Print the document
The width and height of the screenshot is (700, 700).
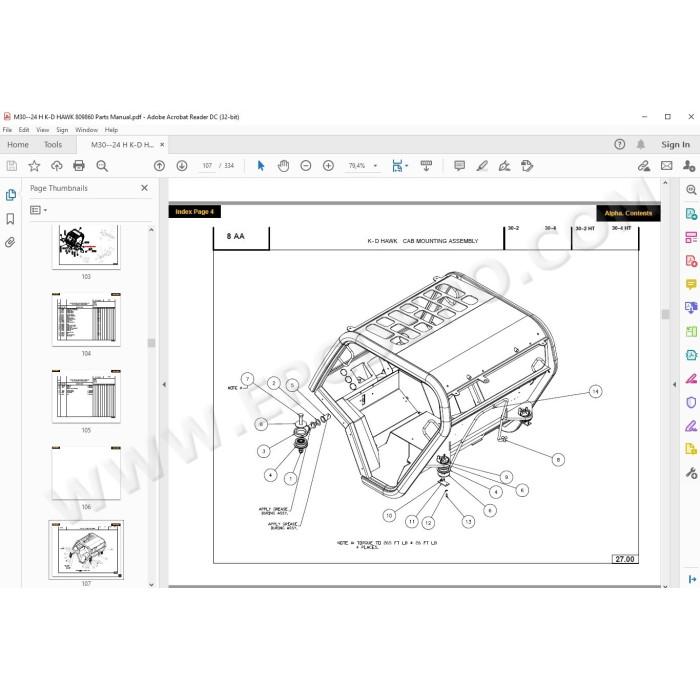tap(79, 166)
